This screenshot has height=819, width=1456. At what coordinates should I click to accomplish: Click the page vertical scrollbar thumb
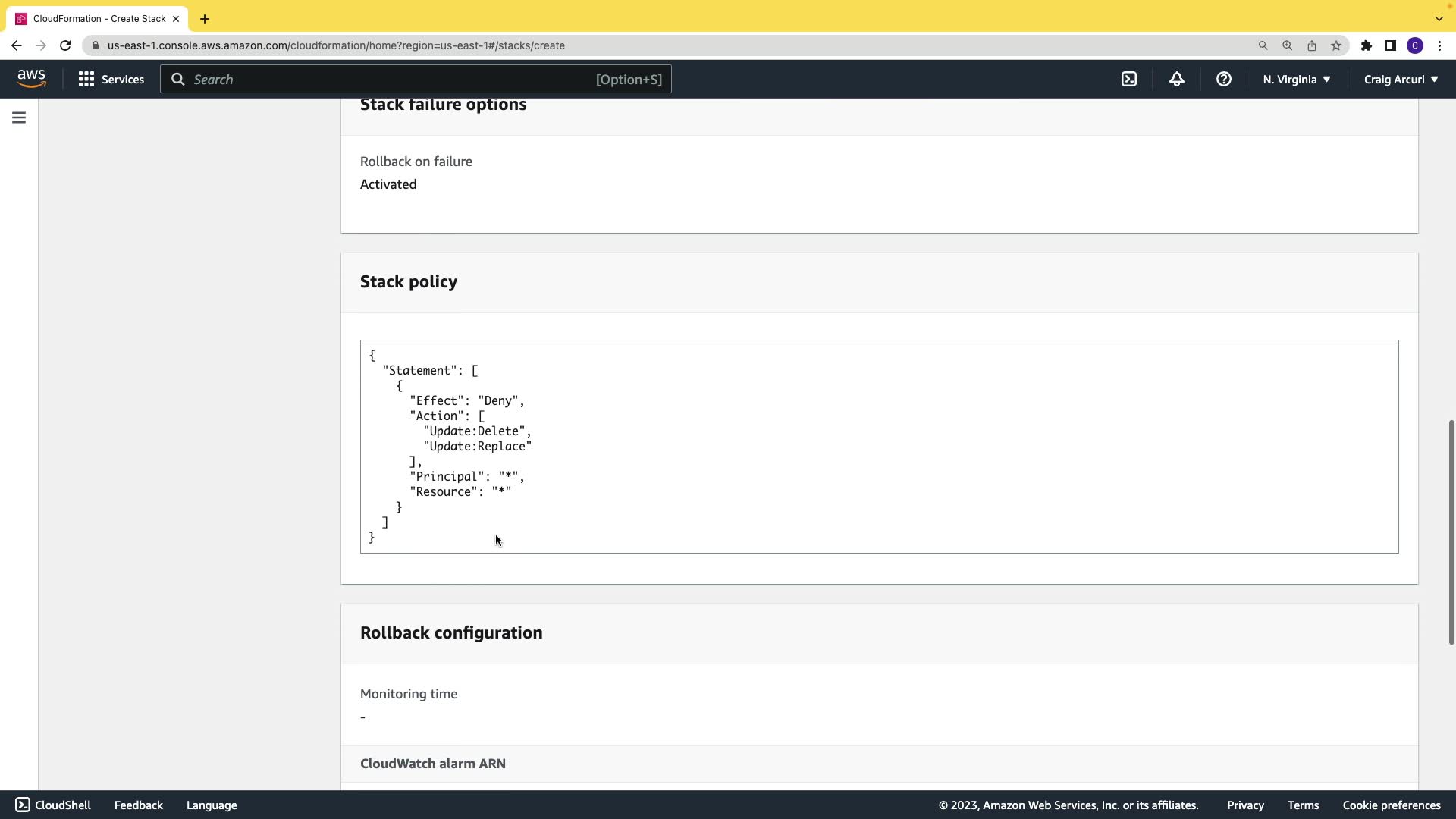[1451, 531]
